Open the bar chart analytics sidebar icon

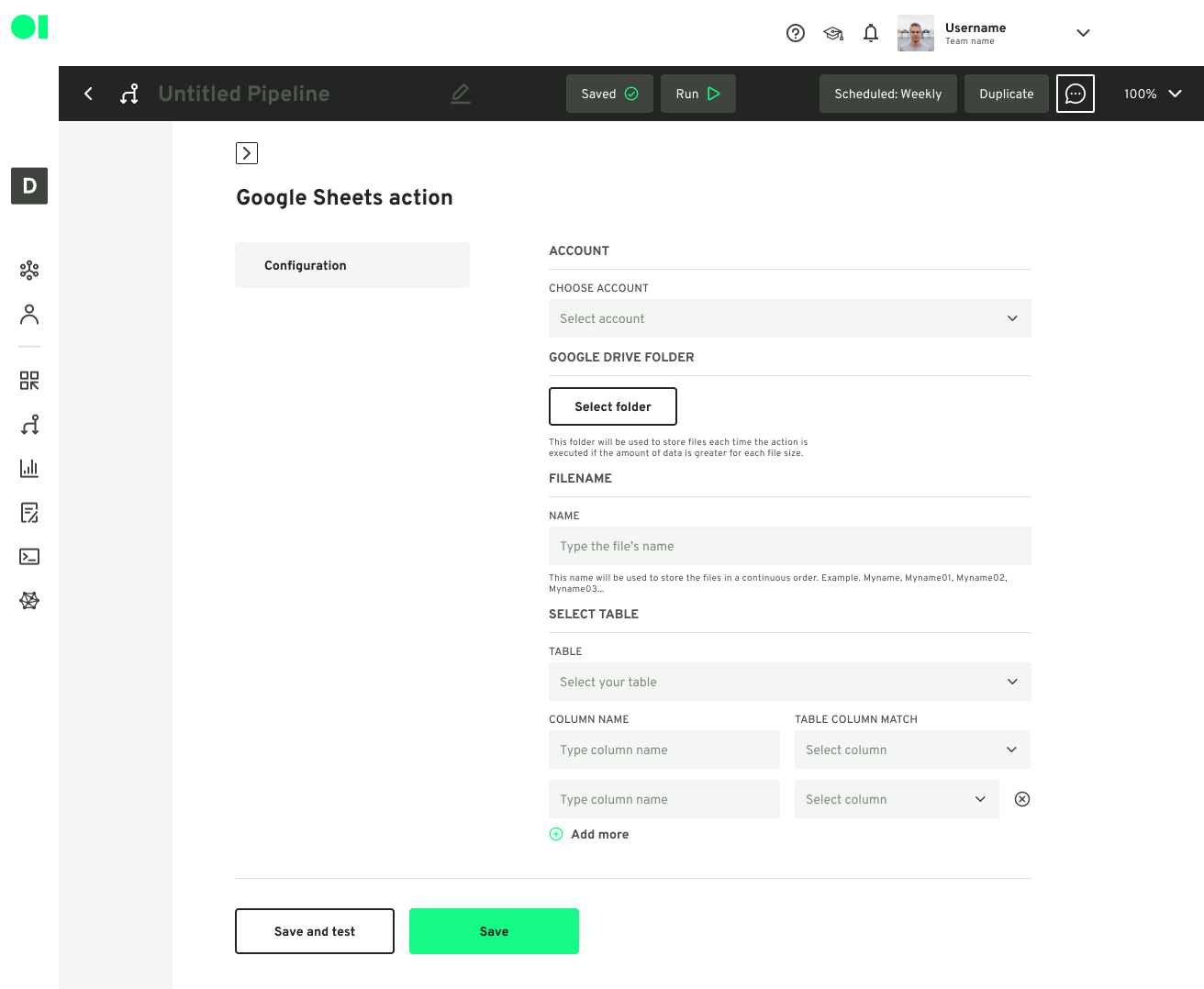[x=29, y=469]
